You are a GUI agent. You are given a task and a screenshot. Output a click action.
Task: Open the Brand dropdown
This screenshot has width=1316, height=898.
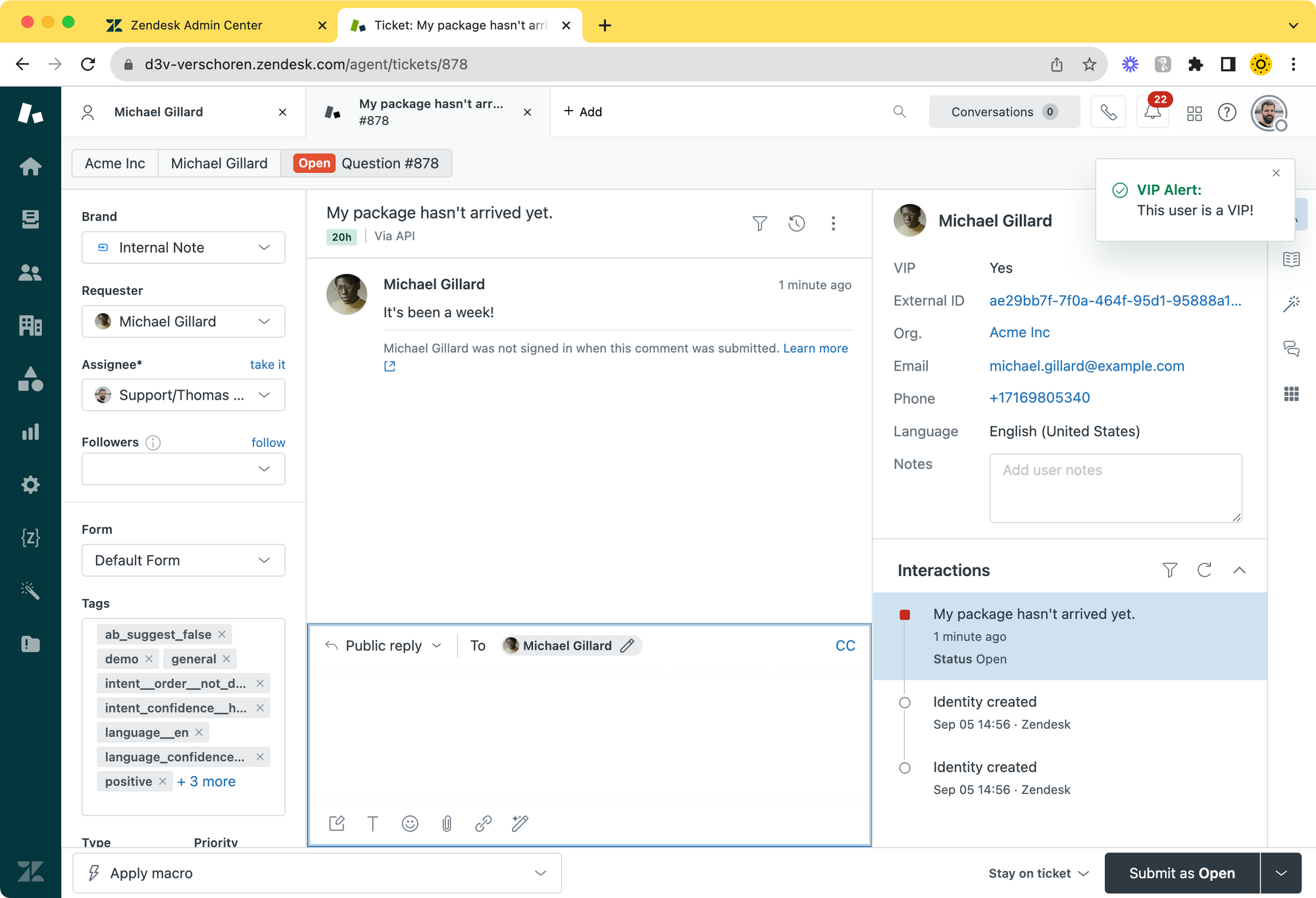[183, 248]
